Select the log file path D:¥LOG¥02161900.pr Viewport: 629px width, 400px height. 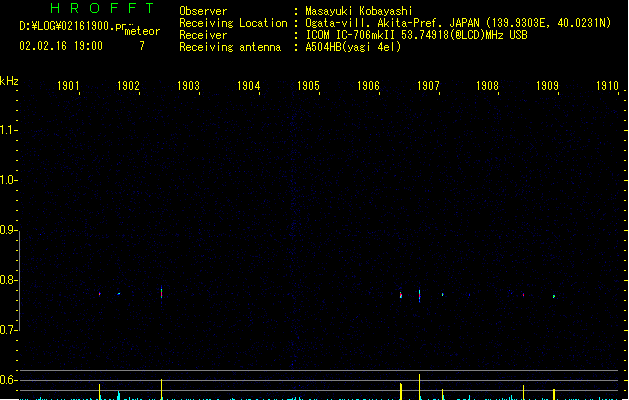click(73, 26)
